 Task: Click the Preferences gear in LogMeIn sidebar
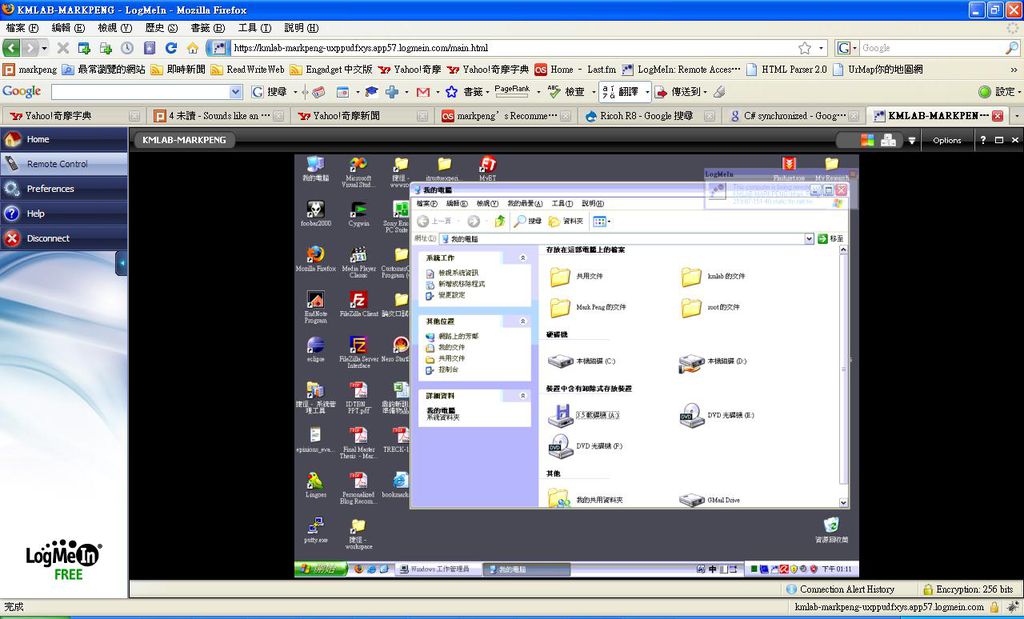tap(12, 189)
